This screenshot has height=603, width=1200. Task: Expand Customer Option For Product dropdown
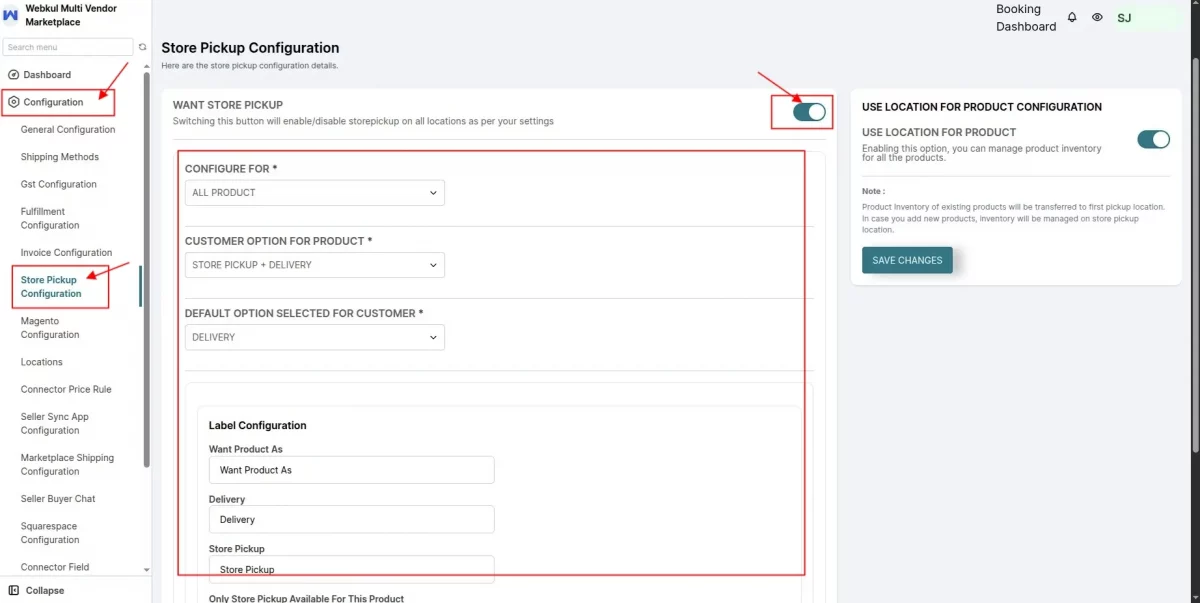tap(315, 265)
